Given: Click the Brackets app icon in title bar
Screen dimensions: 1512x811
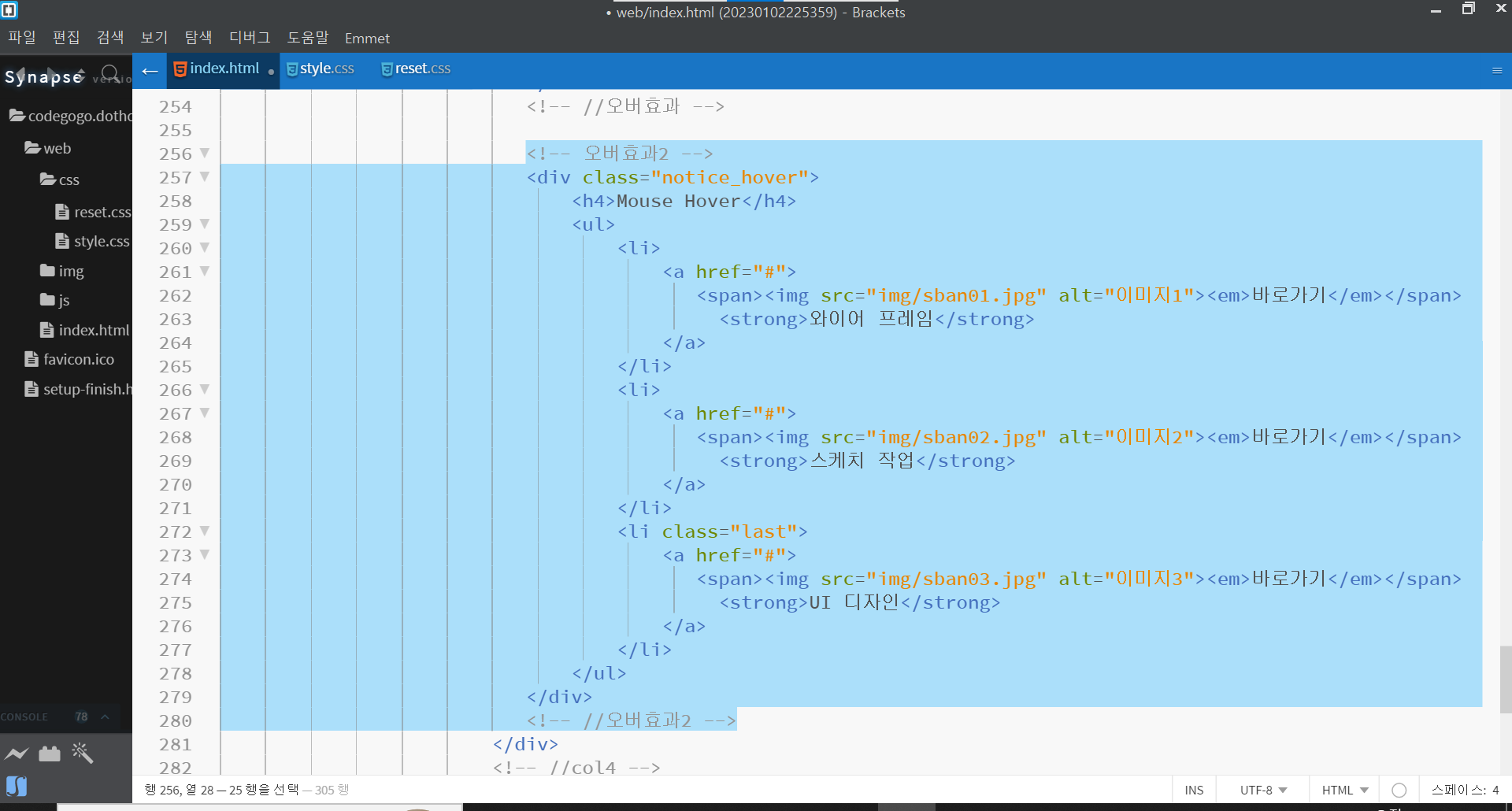Looking at the screenshot, I should [9, 9].
